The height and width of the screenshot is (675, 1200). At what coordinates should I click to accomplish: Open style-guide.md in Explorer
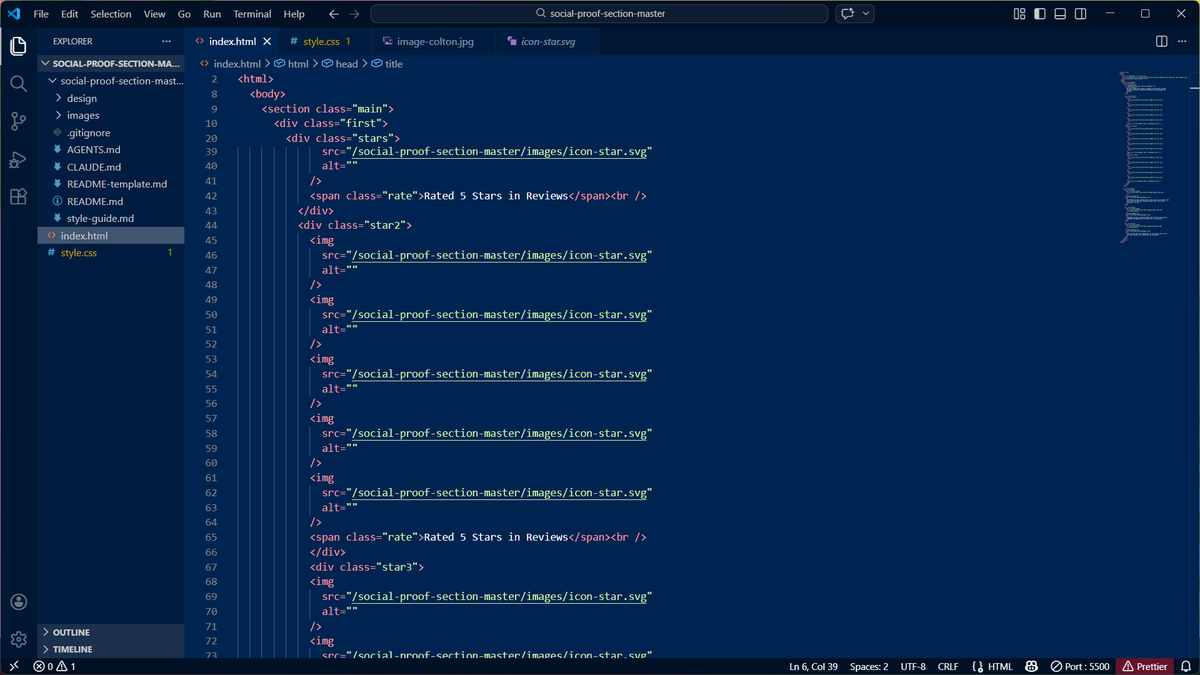pos(111,218)
